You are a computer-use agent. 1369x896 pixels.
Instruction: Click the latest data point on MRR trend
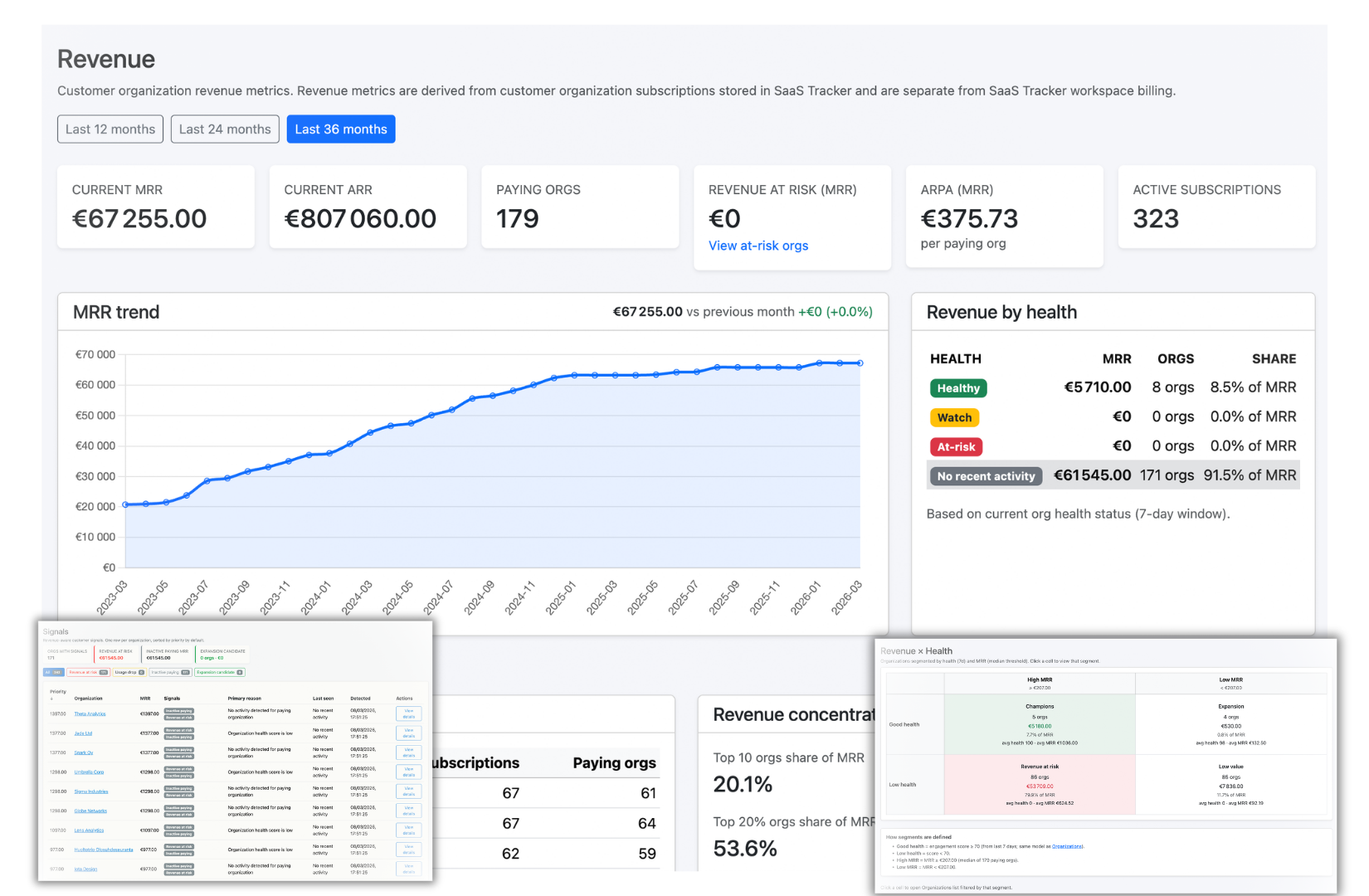click(x=859, y=363)
